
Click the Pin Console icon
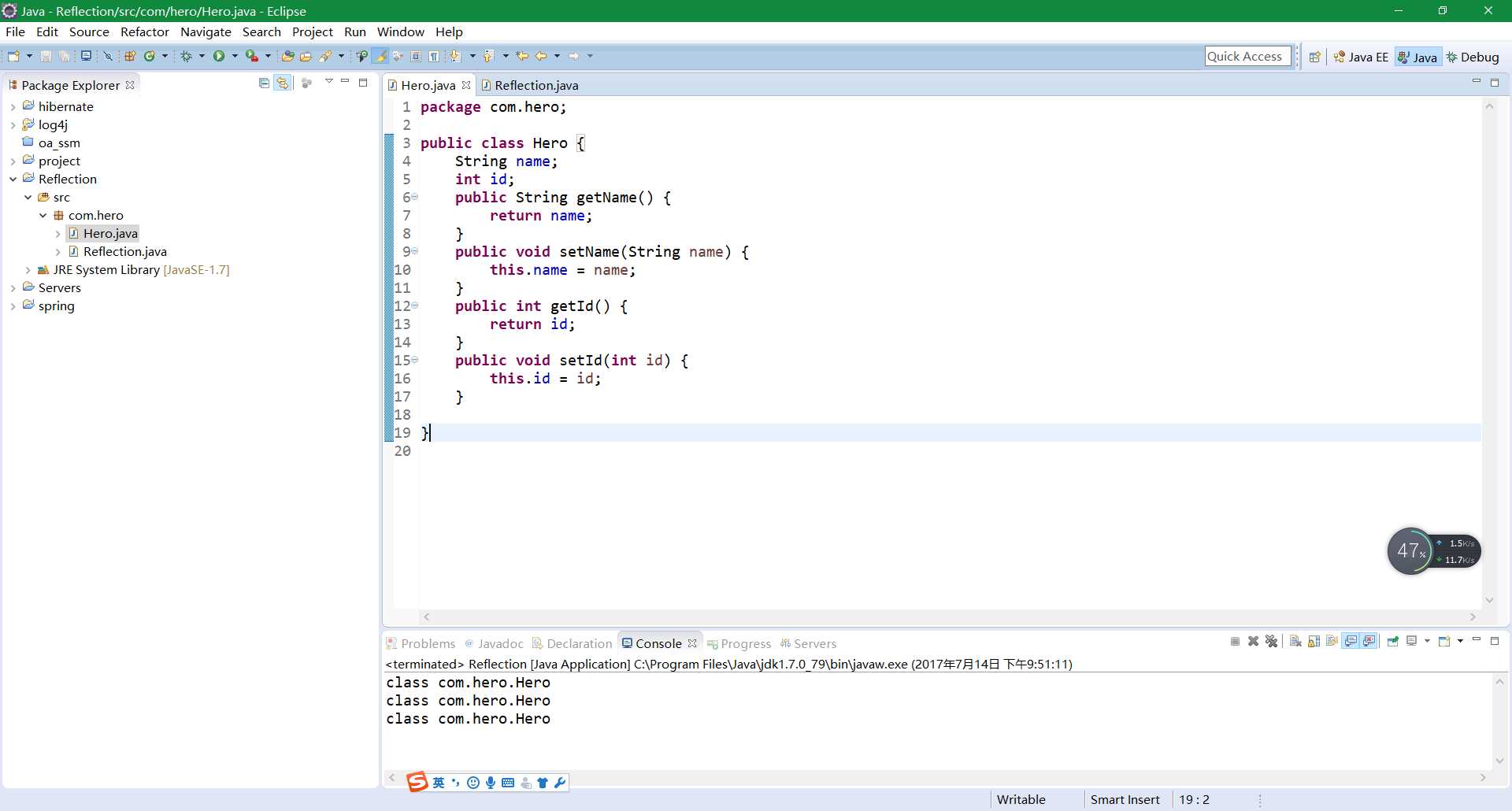(x=1392, y=641)
